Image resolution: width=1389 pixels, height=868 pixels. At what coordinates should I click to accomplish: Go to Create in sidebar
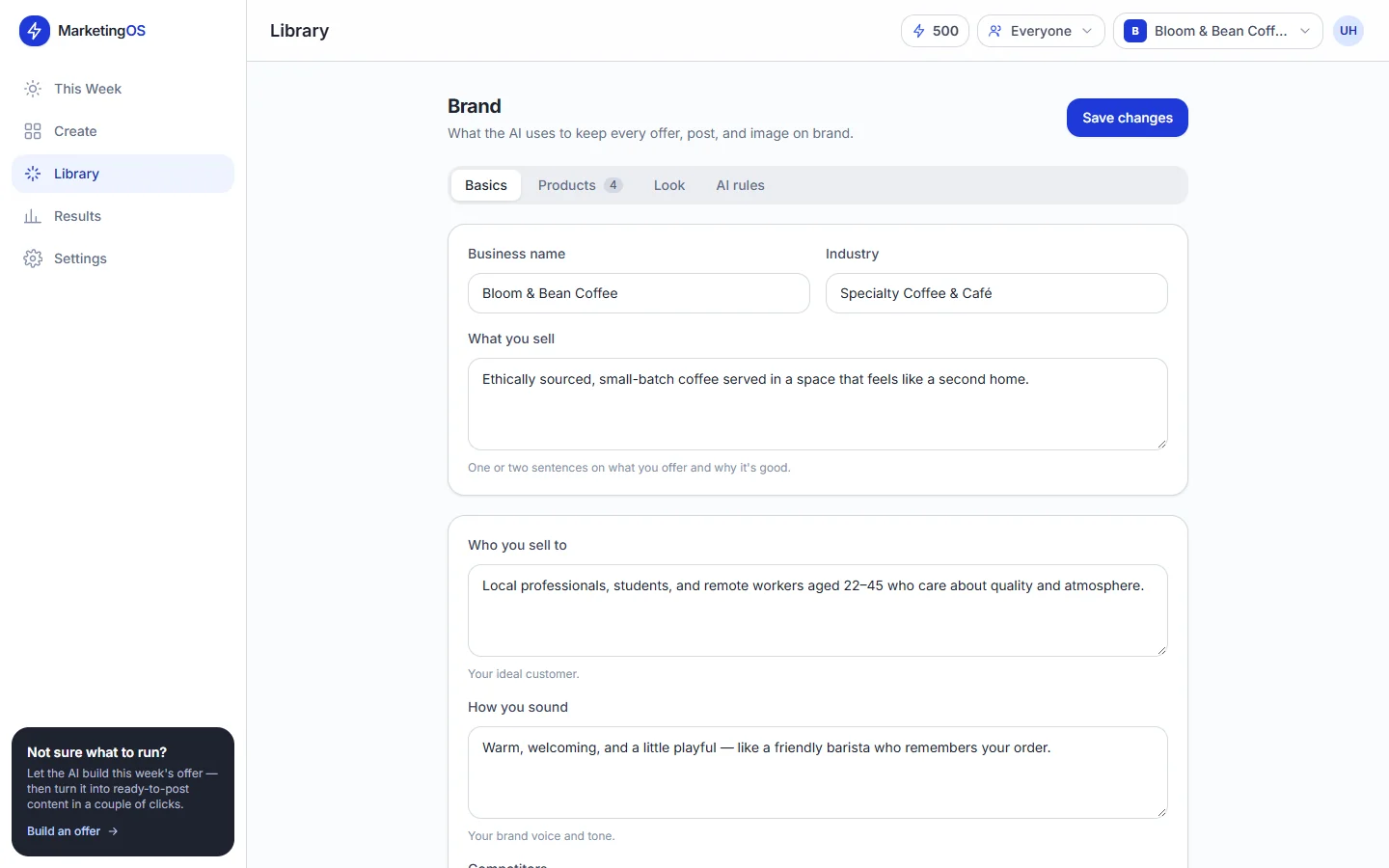pyautogui.click(x=123, y=131)
